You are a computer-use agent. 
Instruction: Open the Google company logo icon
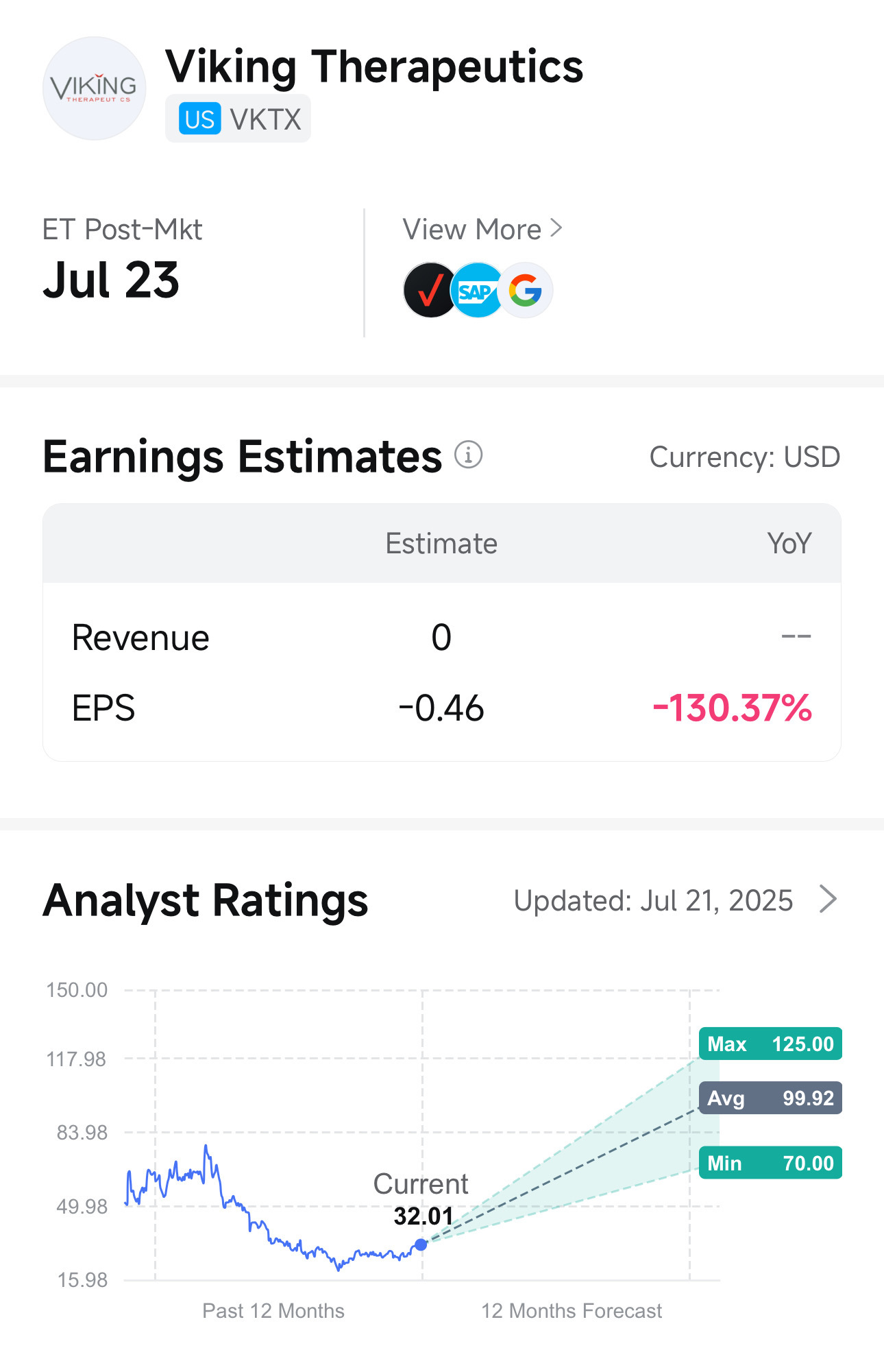[525, 290]
